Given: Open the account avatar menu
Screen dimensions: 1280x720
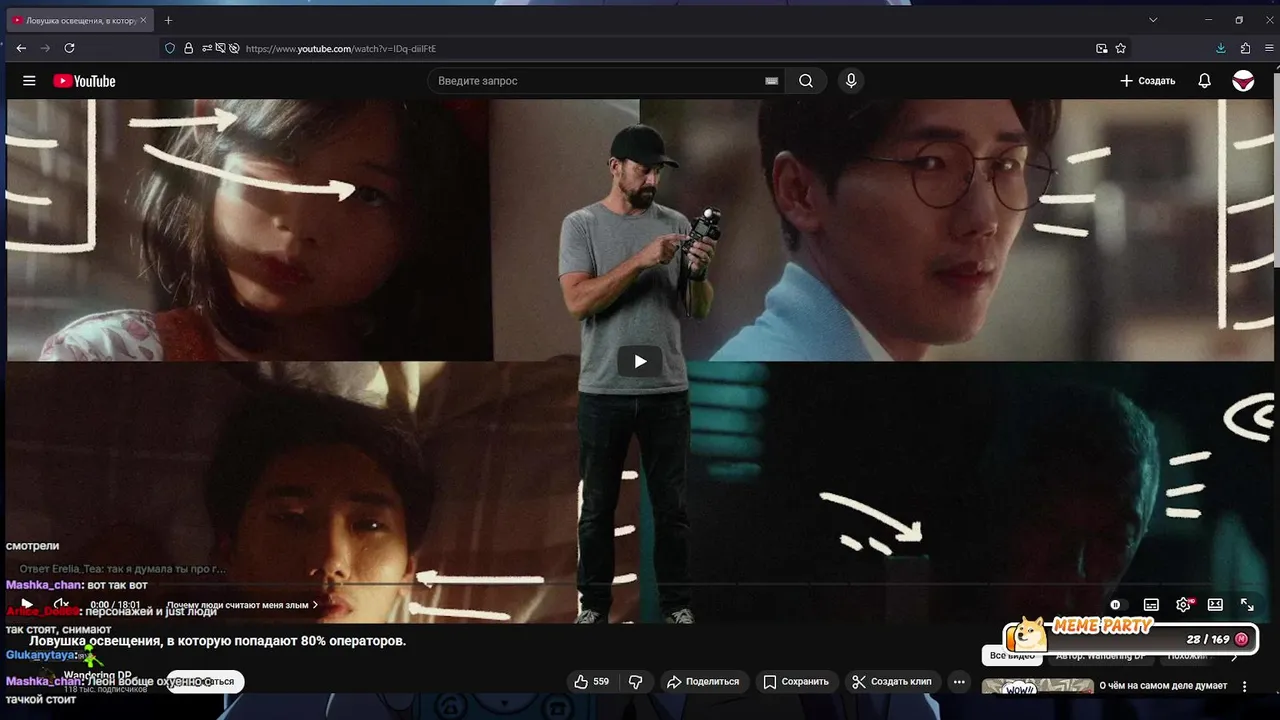Looking at the screenshot, I should coord(1243,81).
